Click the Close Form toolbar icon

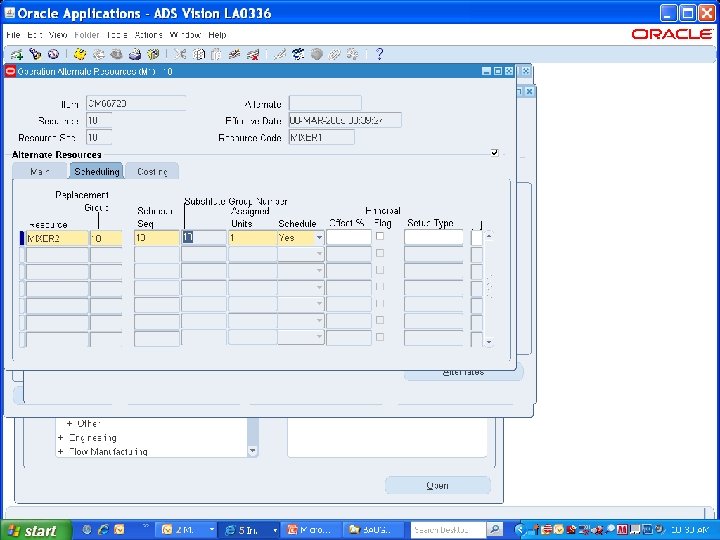(x=153, y=55)
